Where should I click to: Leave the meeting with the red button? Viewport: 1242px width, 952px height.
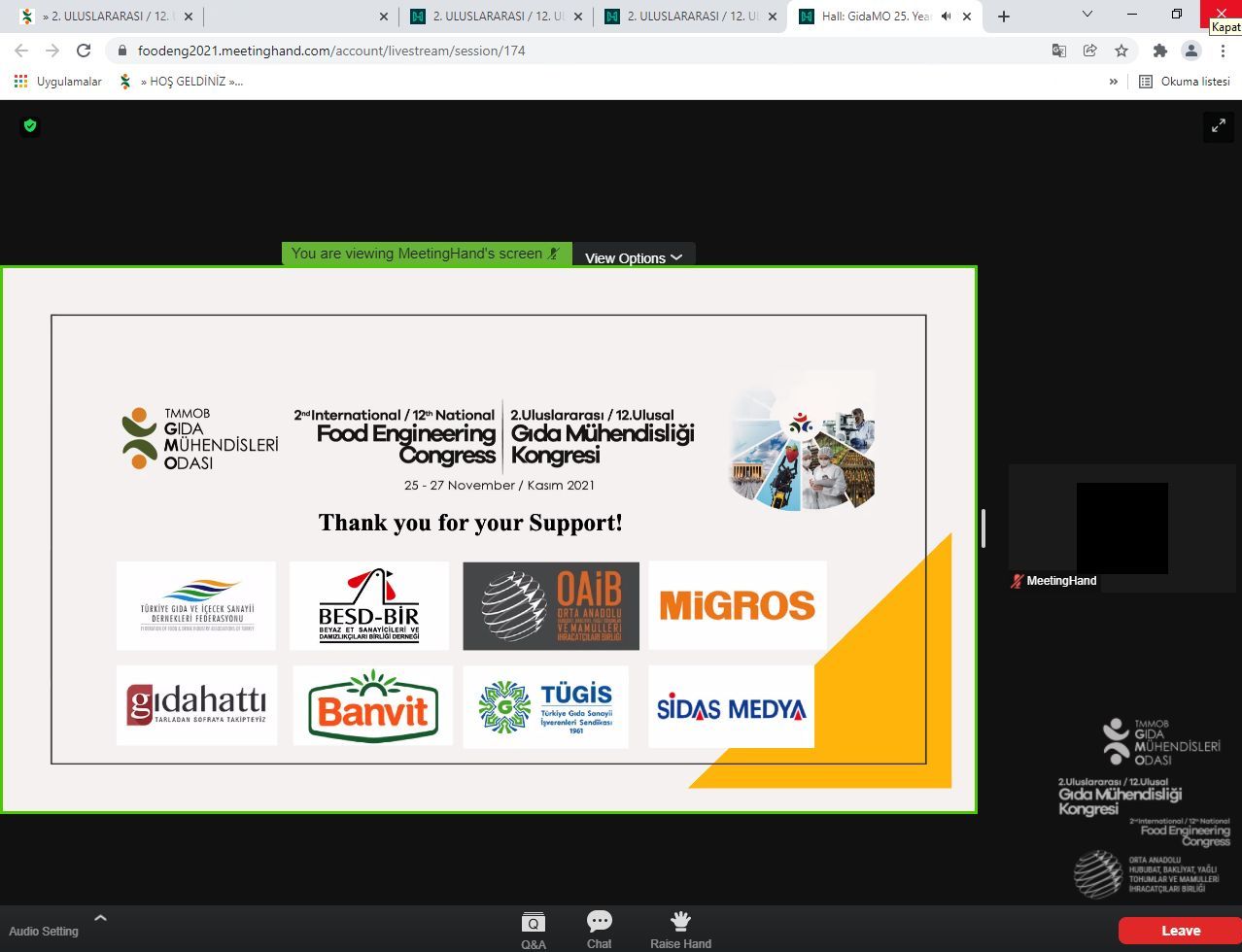(x=1180, y=931)
